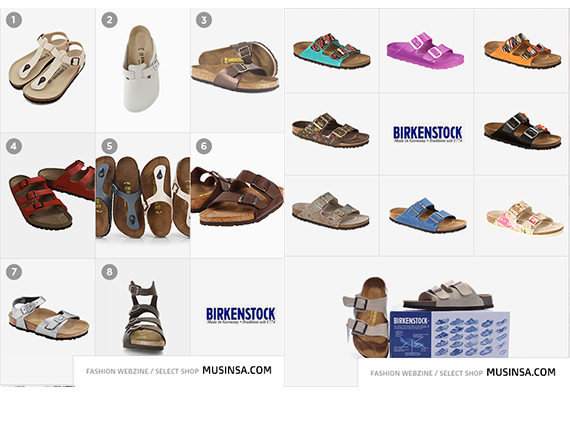Click the number 2 badge
Screen dimensions: 570x424
coord(109,20)
